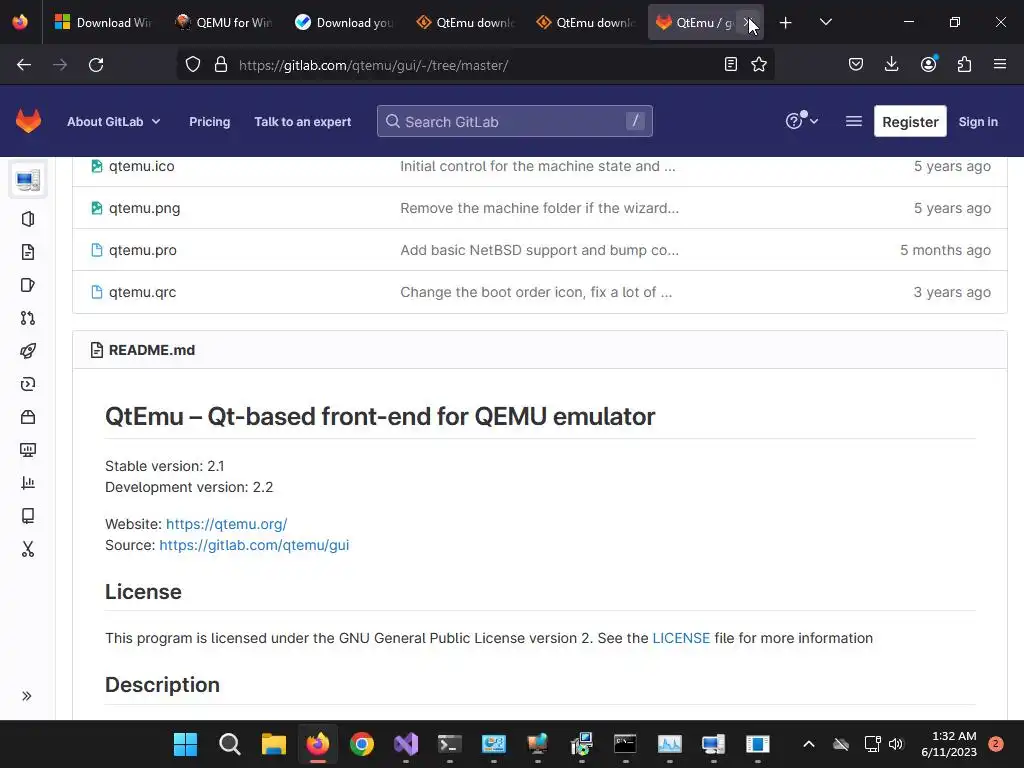Open commit 'Change the boot order icon'

click(x=536, y=292)
